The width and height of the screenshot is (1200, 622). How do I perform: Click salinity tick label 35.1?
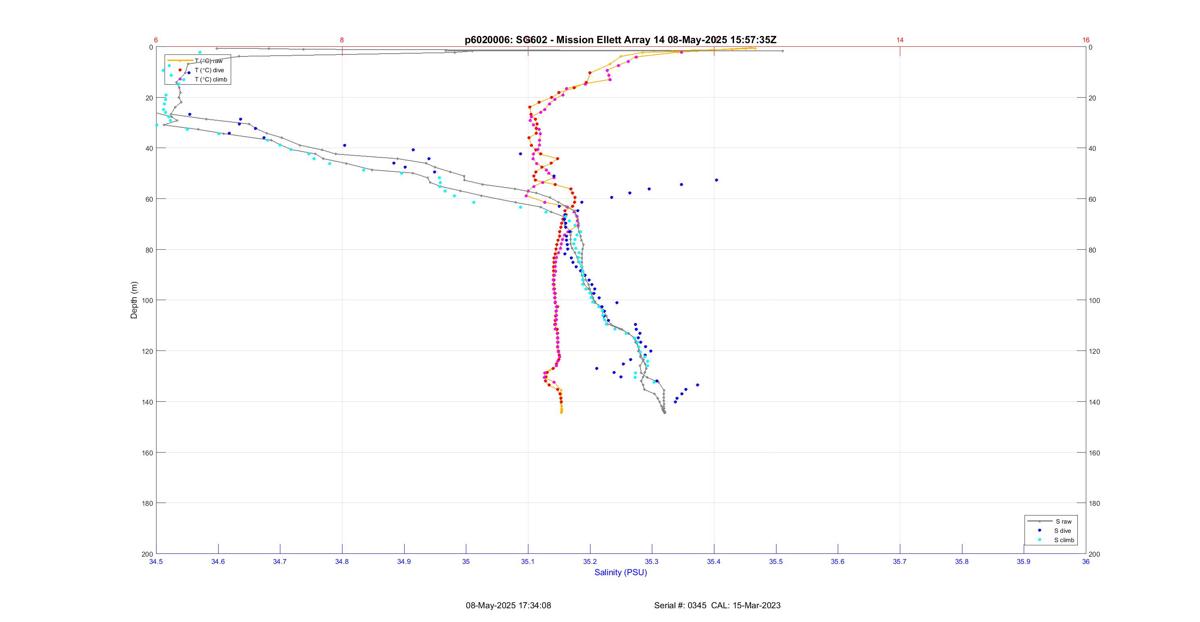pyautogui.click(x=528, y=562)
